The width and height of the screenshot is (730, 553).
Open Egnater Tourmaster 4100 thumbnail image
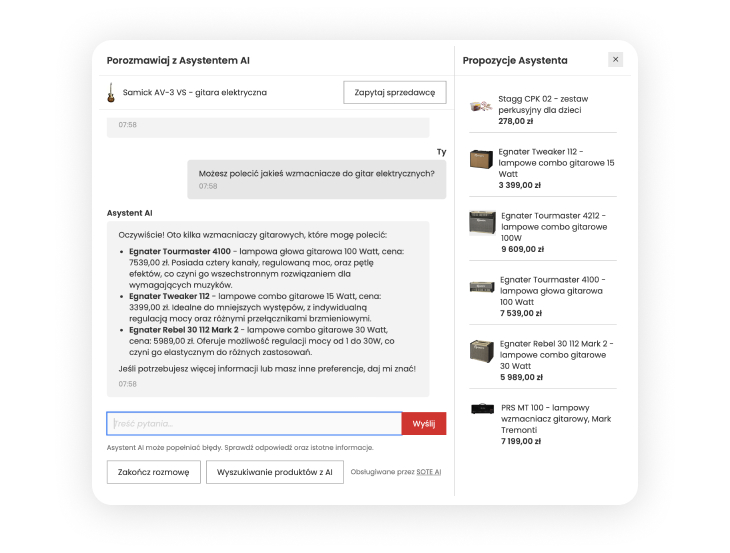coord(482,287)
